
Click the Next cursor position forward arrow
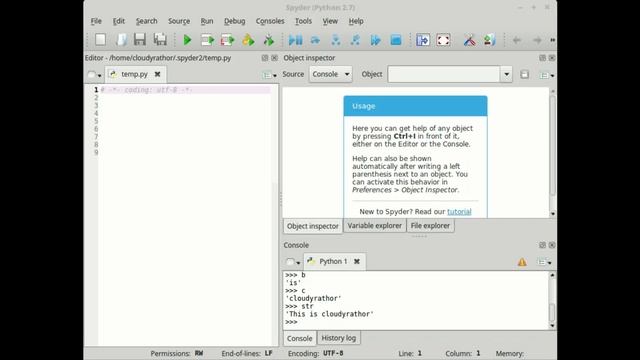[x=537, y=40]
